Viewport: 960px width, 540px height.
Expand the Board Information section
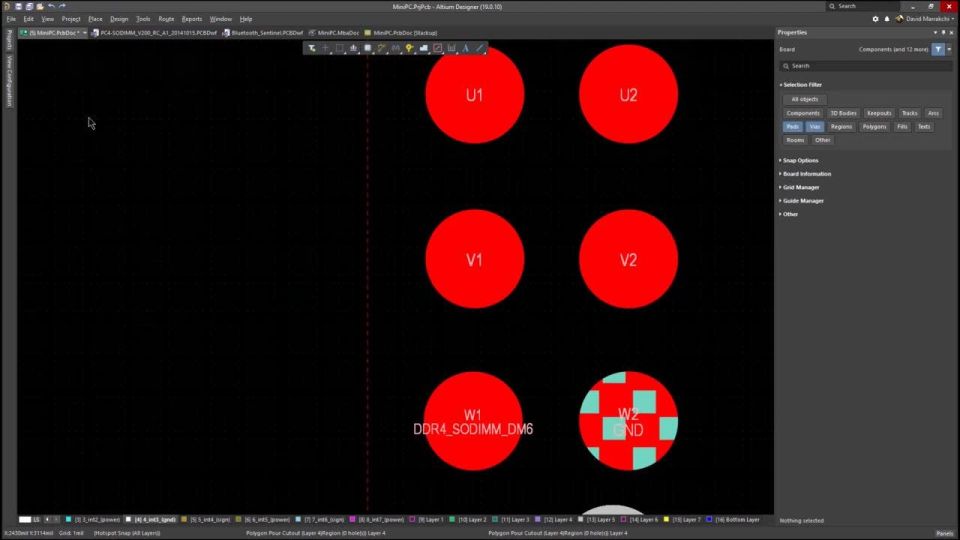tap(806, 174)
